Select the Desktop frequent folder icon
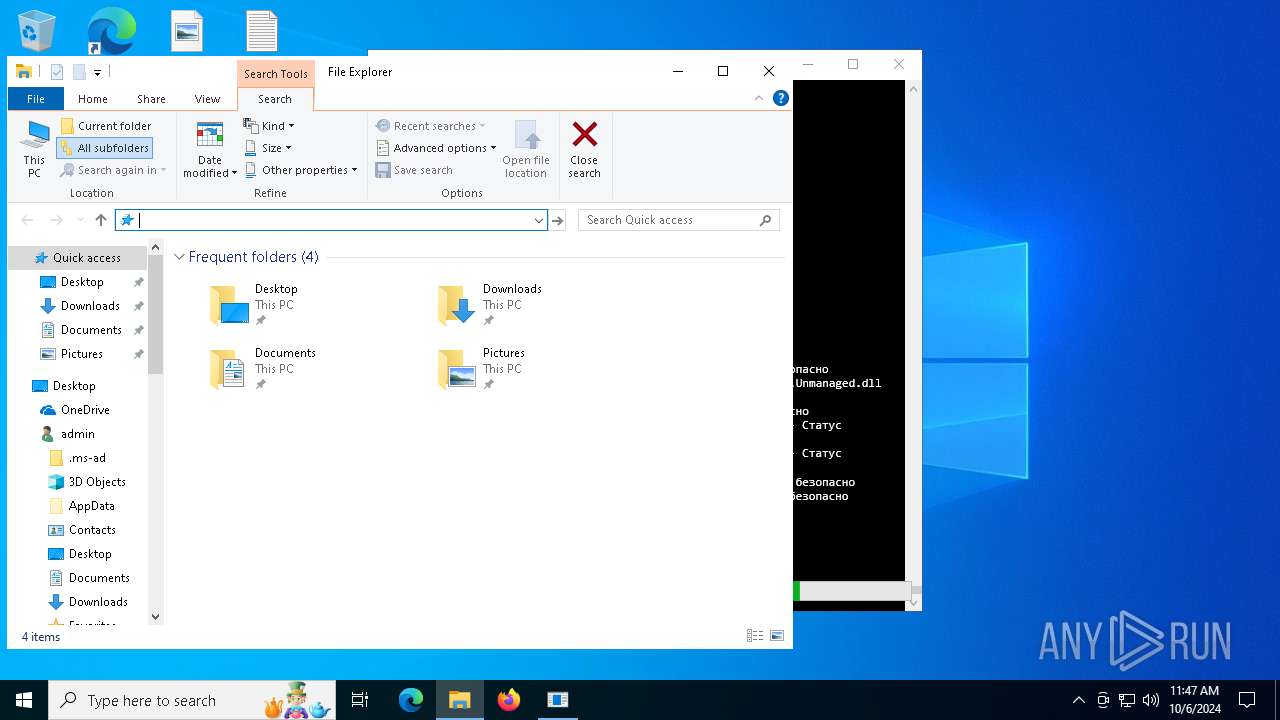 (x=230, y=305)
